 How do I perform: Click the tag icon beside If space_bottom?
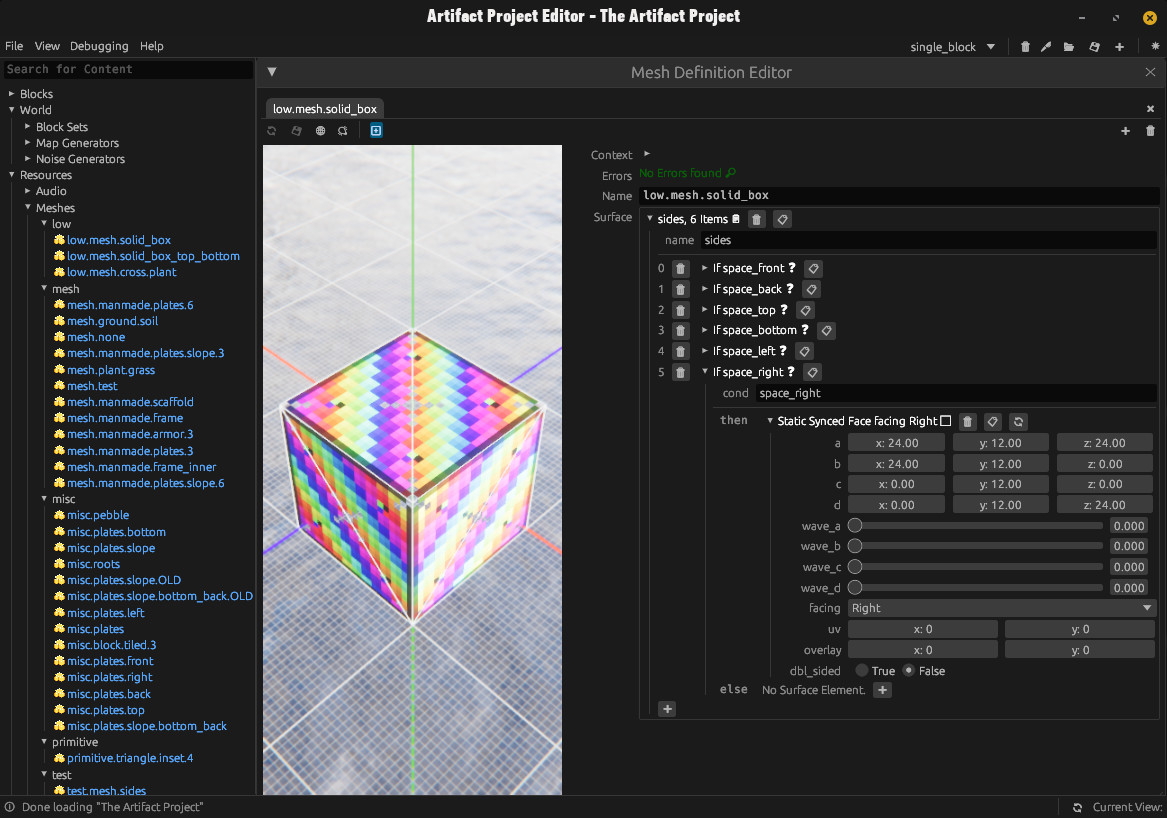click(x=826, y=330)
